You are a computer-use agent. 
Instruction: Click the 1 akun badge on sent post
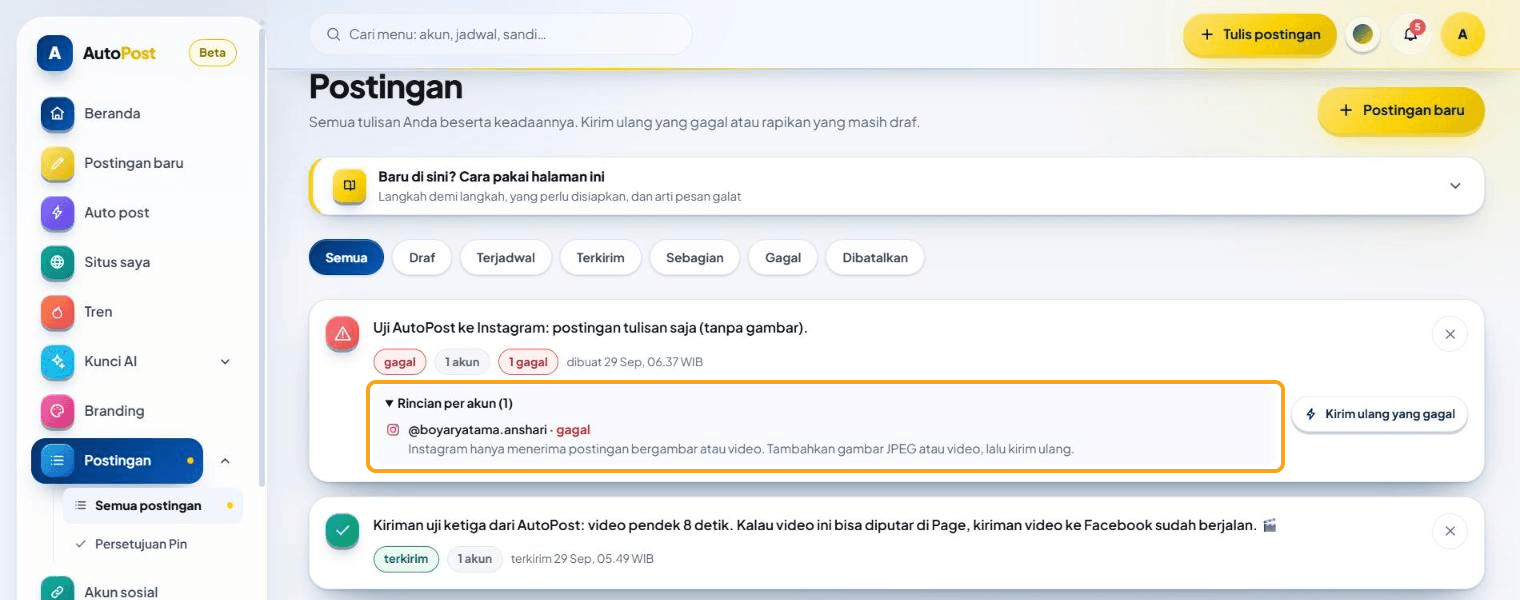[475, 559]
